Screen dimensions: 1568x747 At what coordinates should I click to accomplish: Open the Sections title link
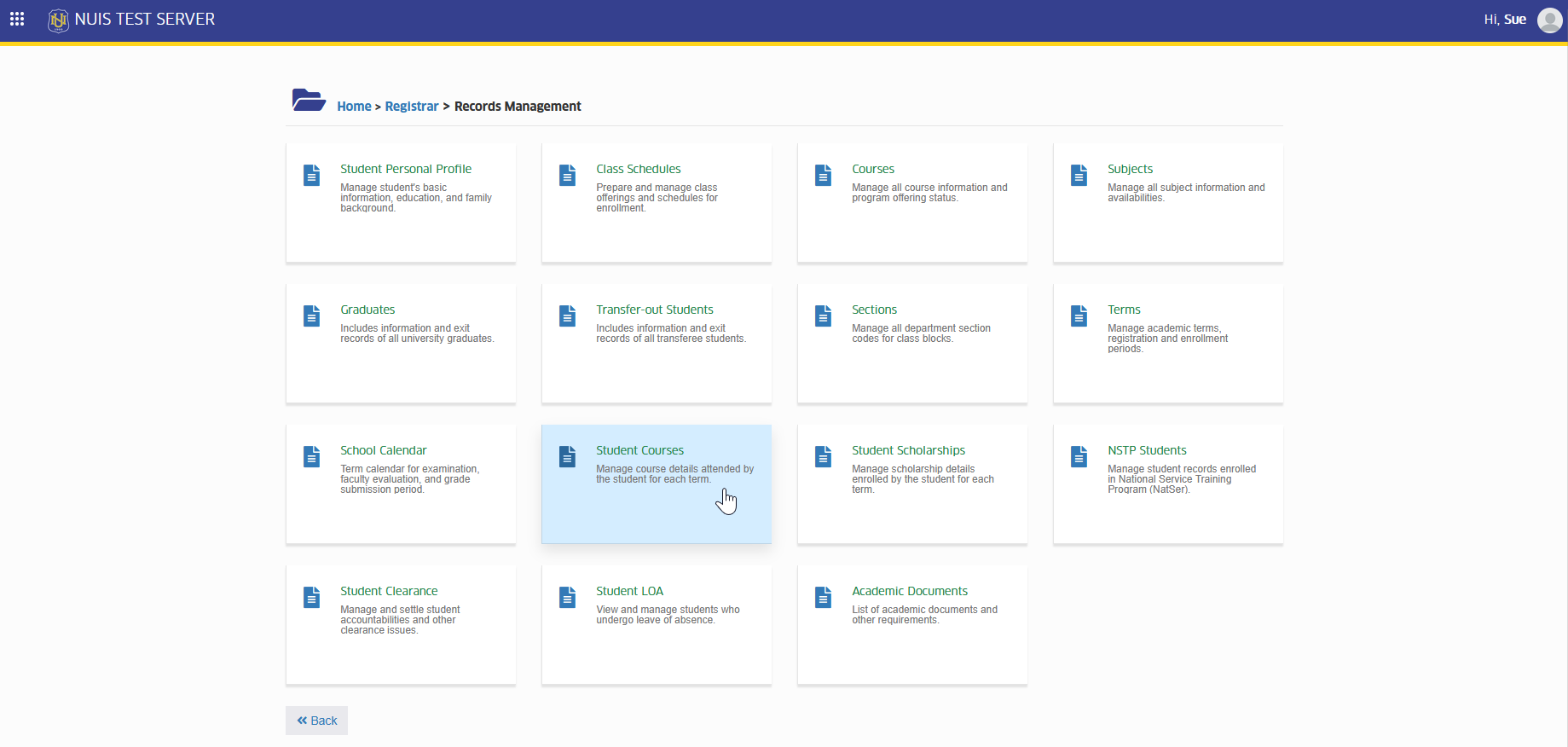[875, 310]
